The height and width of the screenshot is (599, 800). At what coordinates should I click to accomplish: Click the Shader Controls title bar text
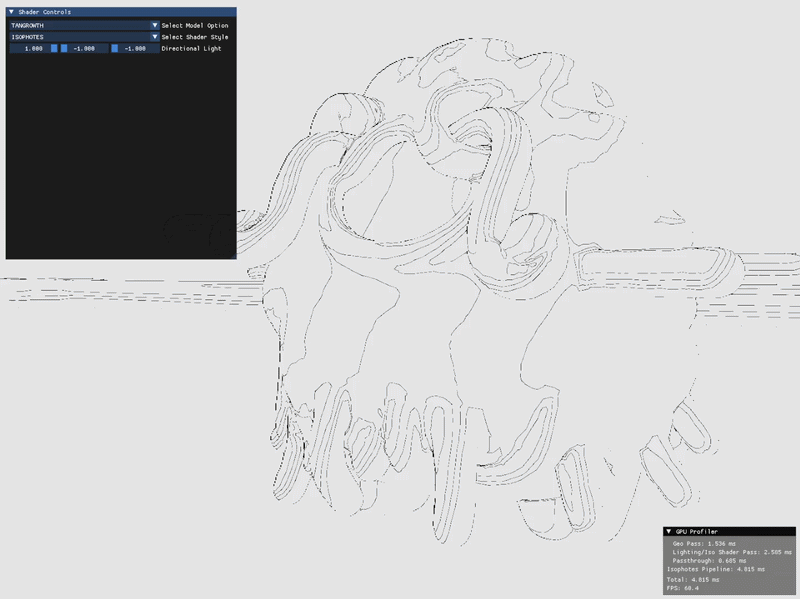[x=44, y=12]
